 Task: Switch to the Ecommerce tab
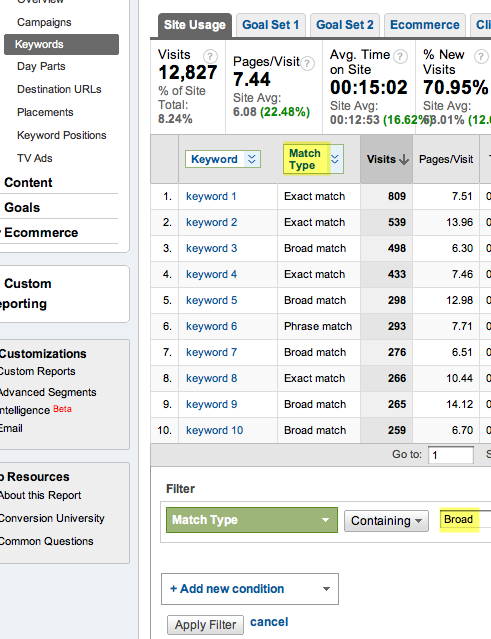click(x=425, y=25)
